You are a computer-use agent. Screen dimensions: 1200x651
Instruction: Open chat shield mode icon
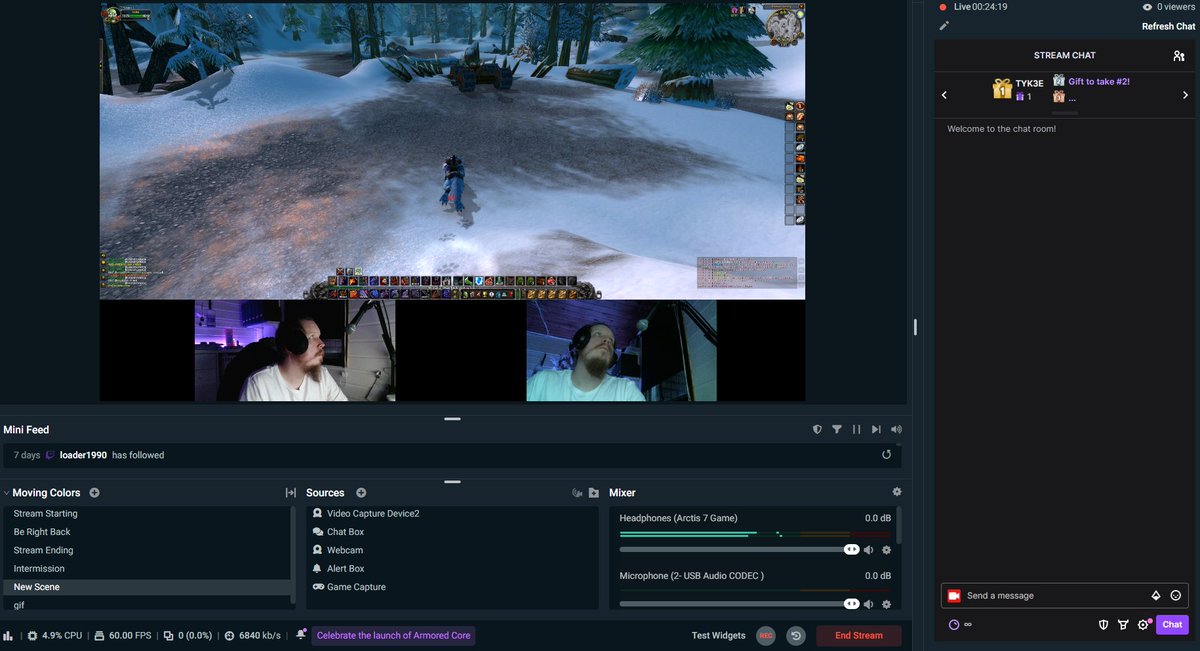[x=1103, y=624]
